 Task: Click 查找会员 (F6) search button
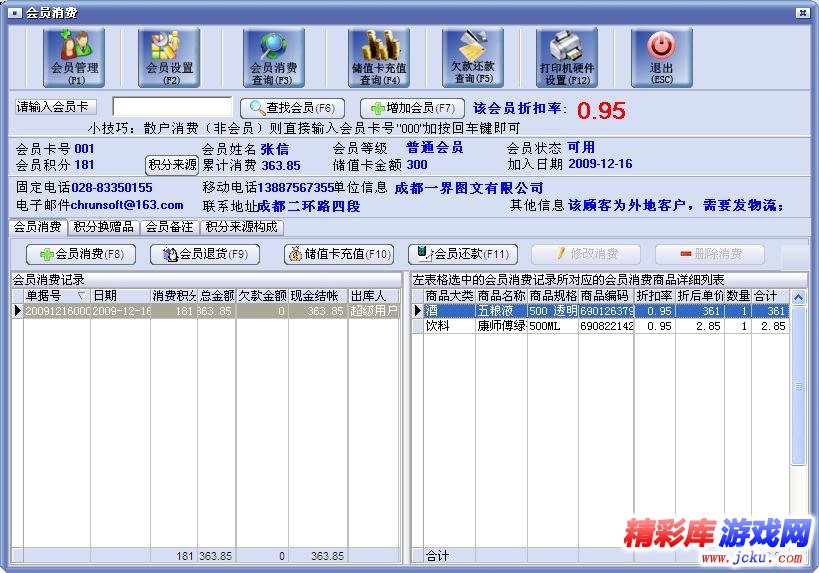tap(292, 108)
